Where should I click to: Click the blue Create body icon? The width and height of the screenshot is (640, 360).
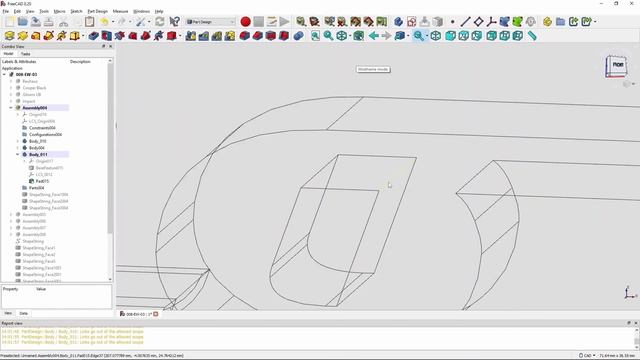pos(398,22)
